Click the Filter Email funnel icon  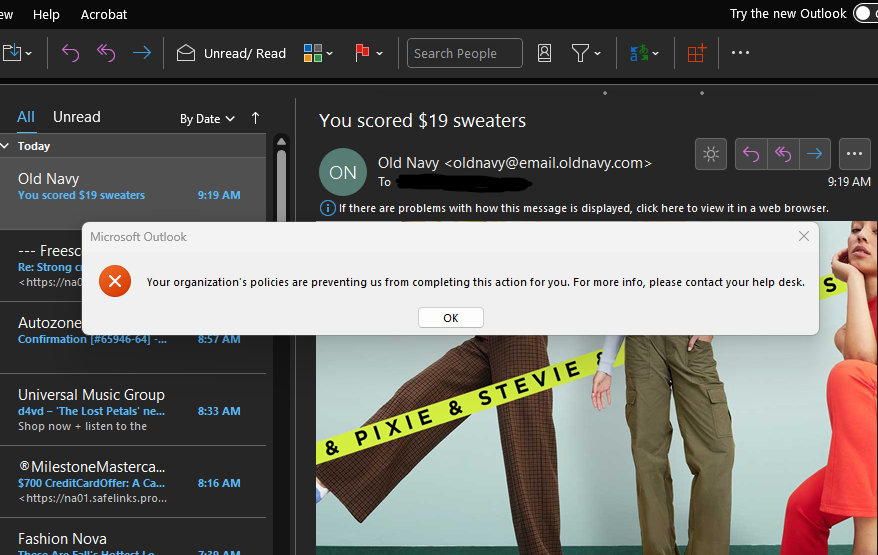point(580,53)
